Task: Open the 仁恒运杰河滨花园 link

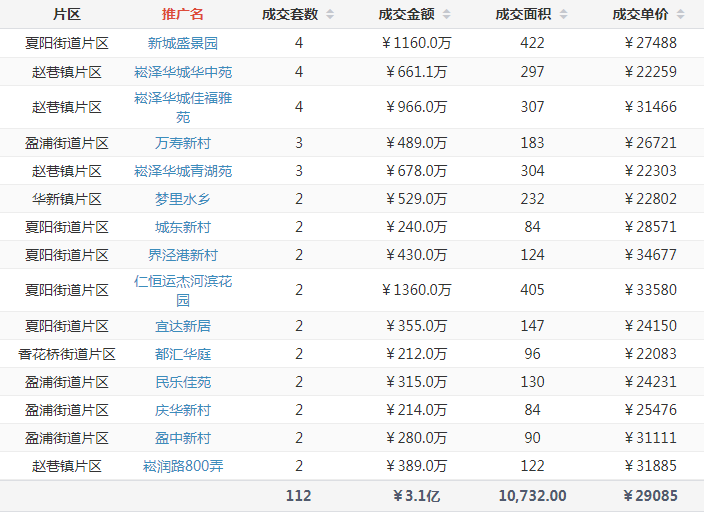Action: [x=183, y=290]
